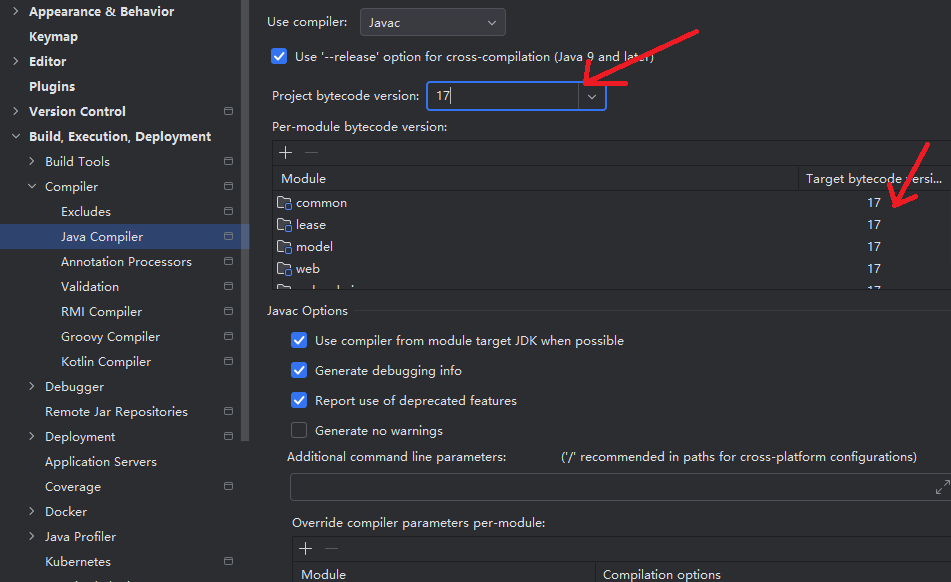Add a per-module bytecode version entry
Image resolution: width=951 pixels, height=582 pixels.
[x=286, y=153]
